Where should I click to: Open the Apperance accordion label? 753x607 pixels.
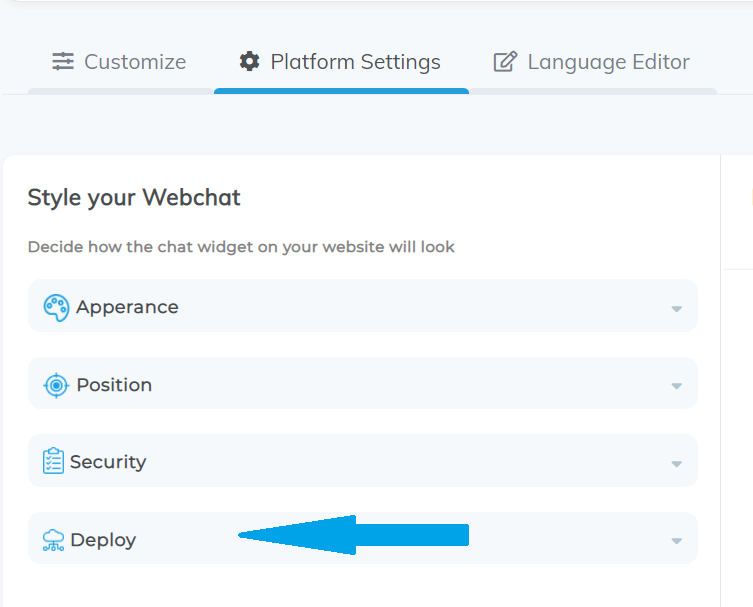tap(127, 307)
